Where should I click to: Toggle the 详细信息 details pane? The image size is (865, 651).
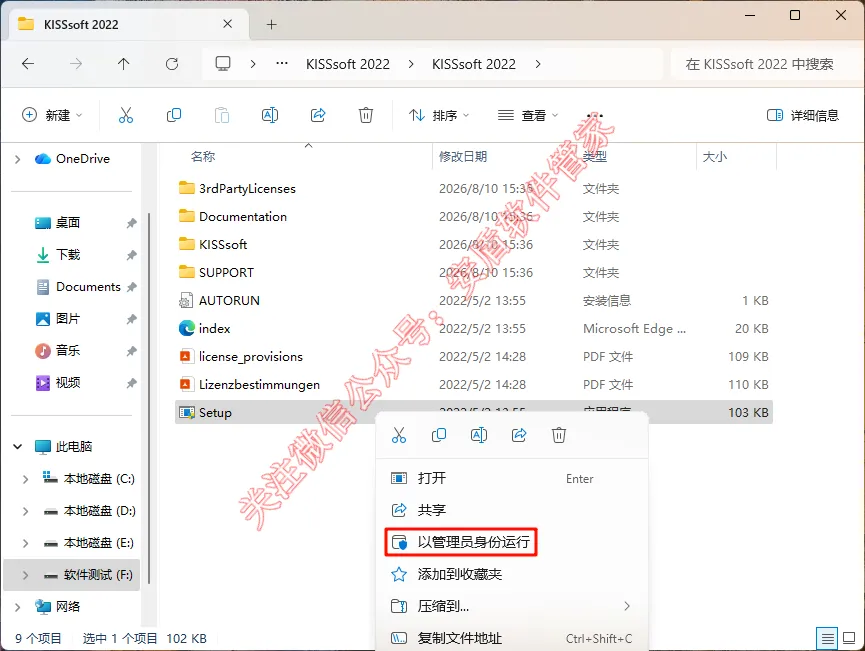click(803, 115)
